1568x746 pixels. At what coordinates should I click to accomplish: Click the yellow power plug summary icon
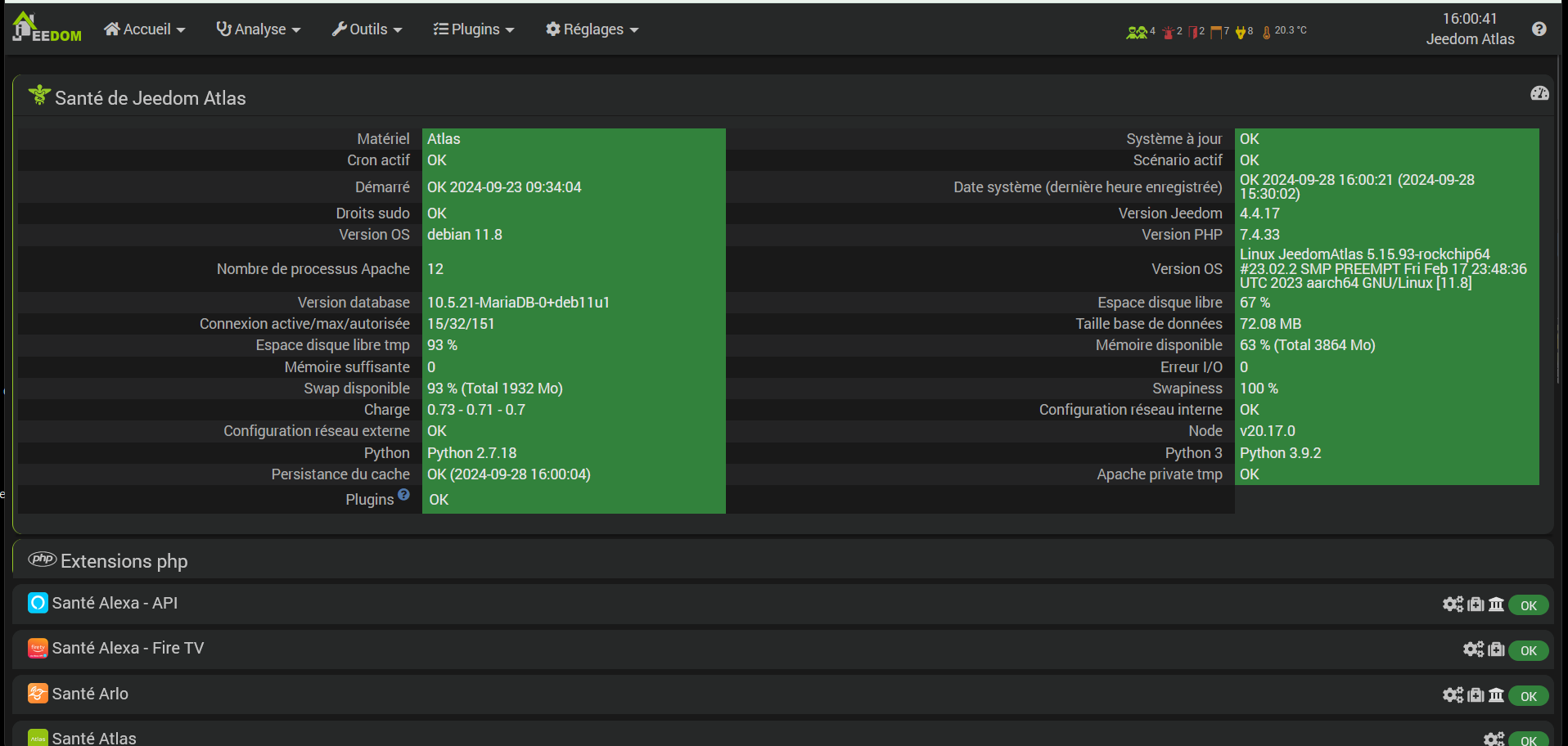point(1241,32)
